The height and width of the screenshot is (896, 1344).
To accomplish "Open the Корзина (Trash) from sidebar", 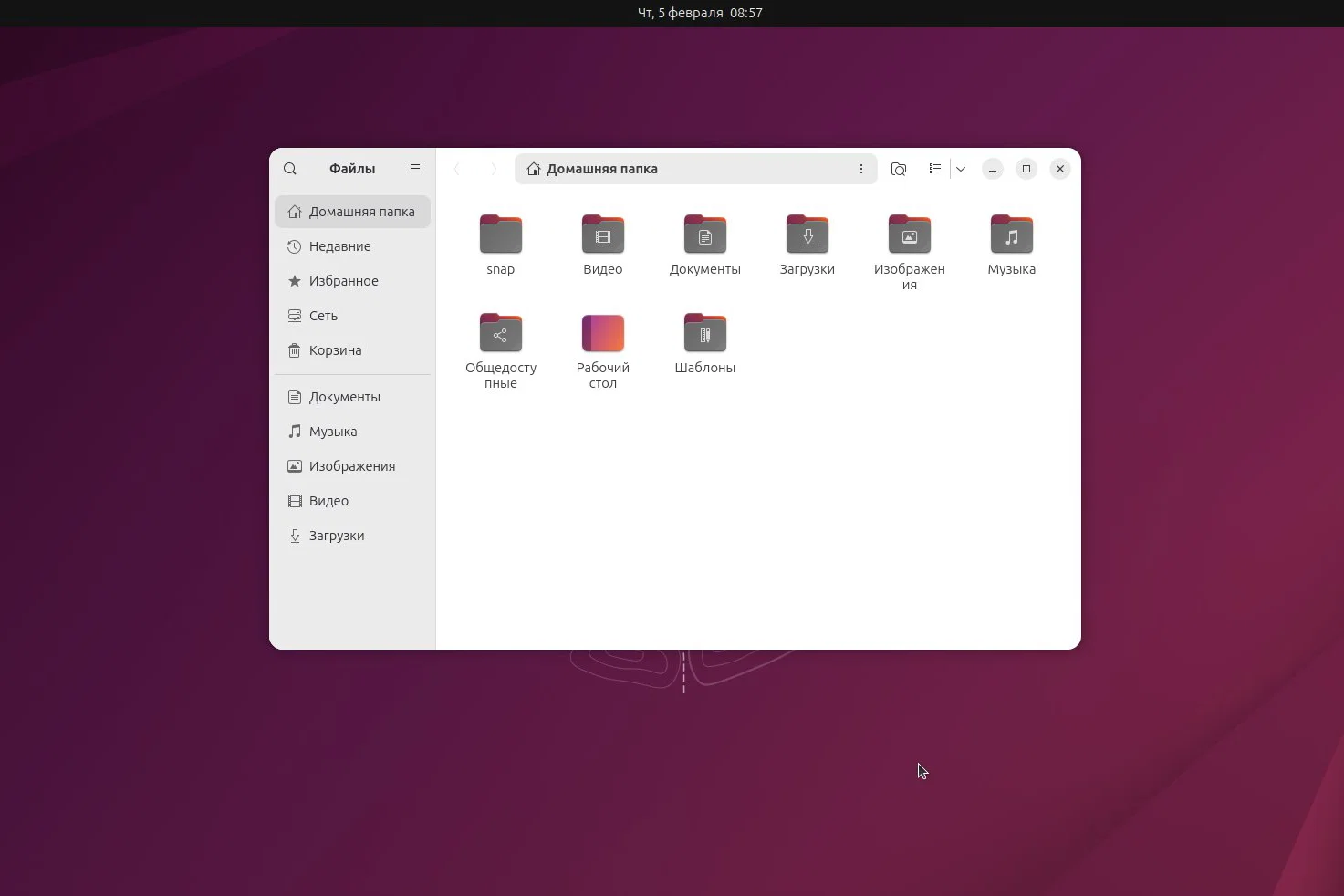I will pos(335,350).
